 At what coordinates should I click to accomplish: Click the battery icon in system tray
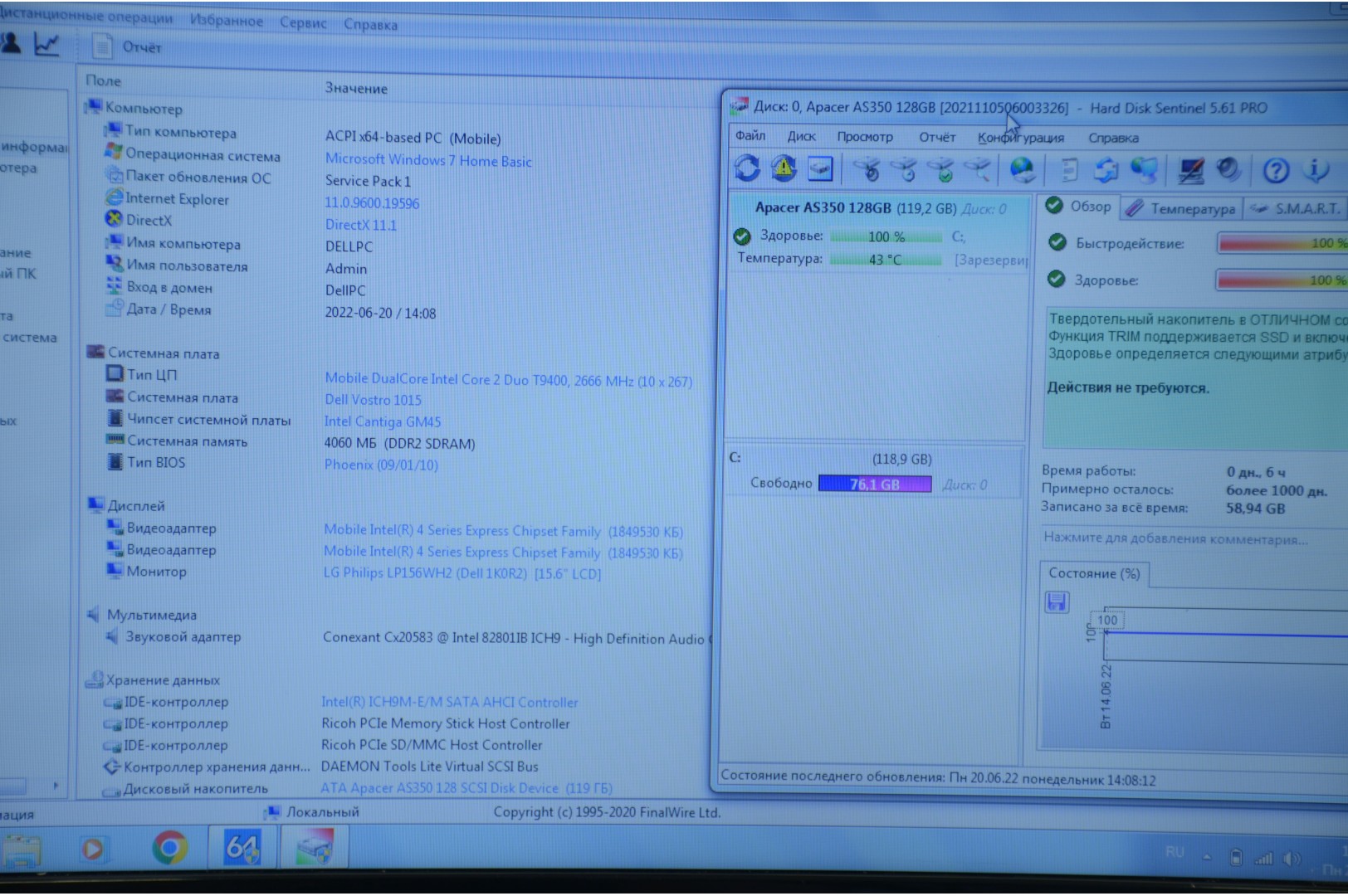1236,857
